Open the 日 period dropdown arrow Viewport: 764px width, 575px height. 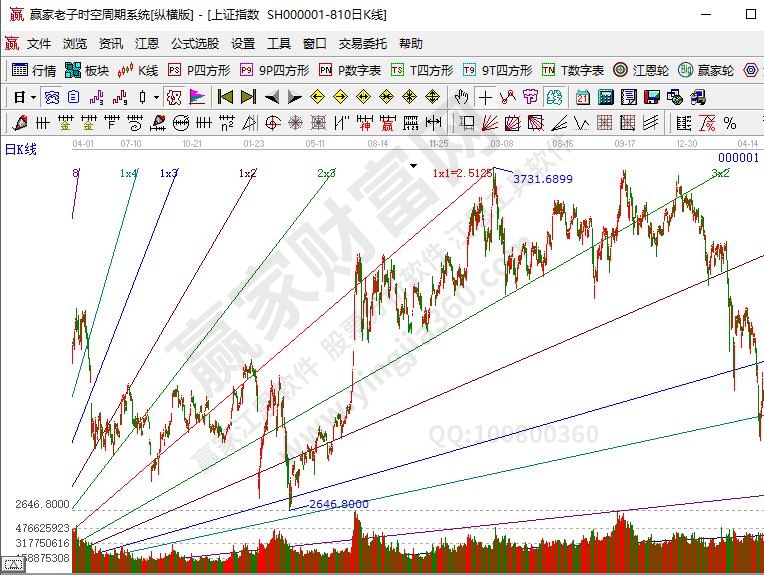33,97
